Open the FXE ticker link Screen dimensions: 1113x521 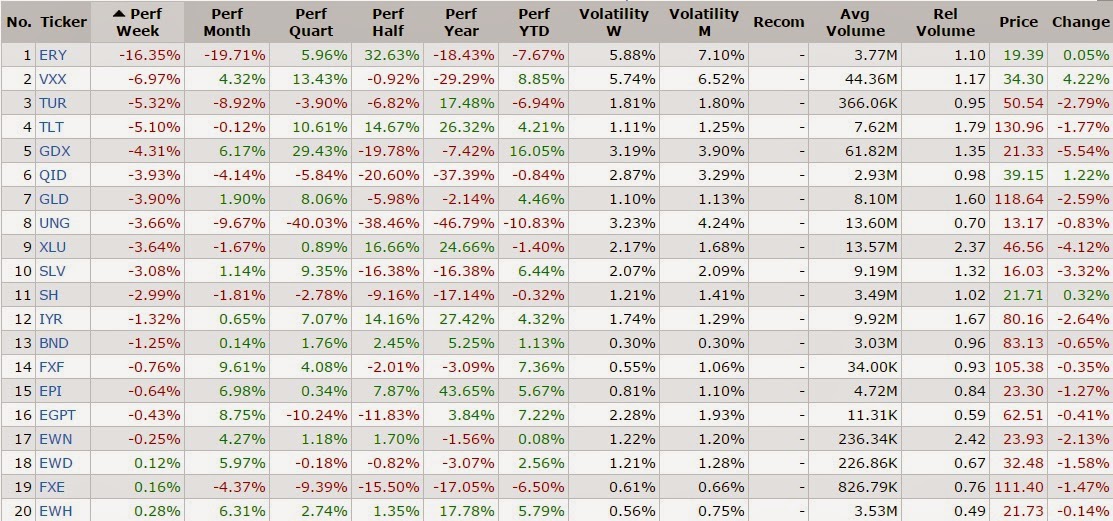tap(52, 487)
